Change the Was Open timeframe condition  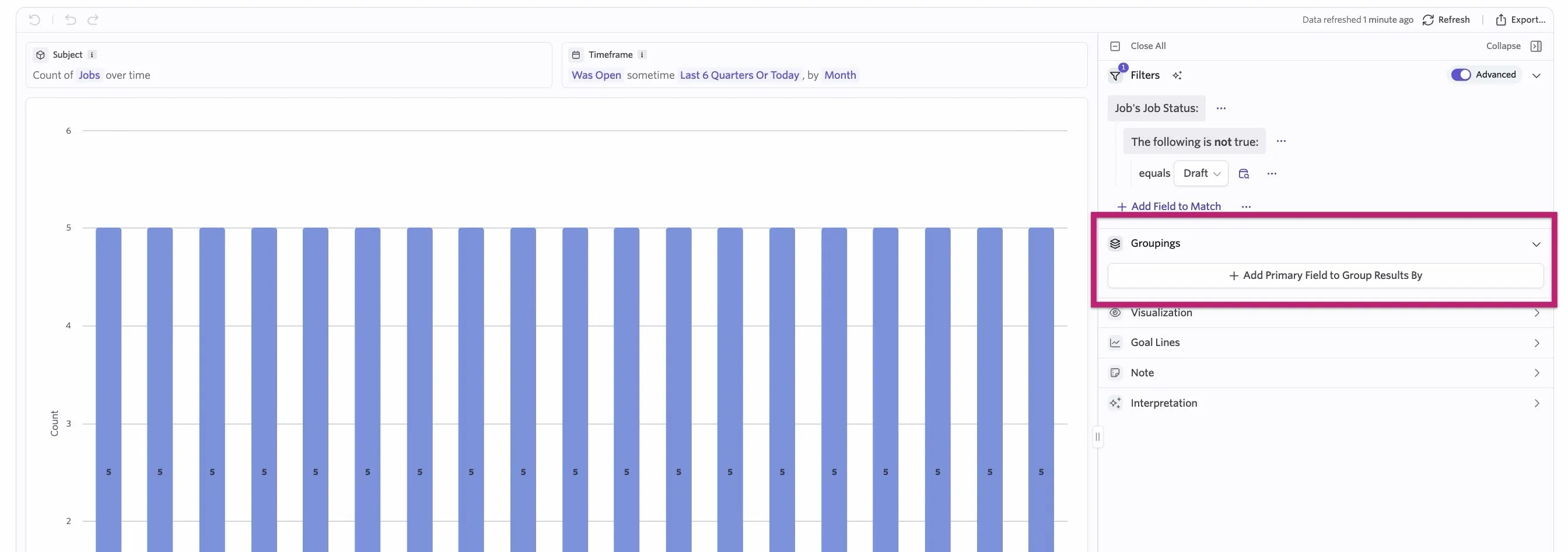coord(596,75)
